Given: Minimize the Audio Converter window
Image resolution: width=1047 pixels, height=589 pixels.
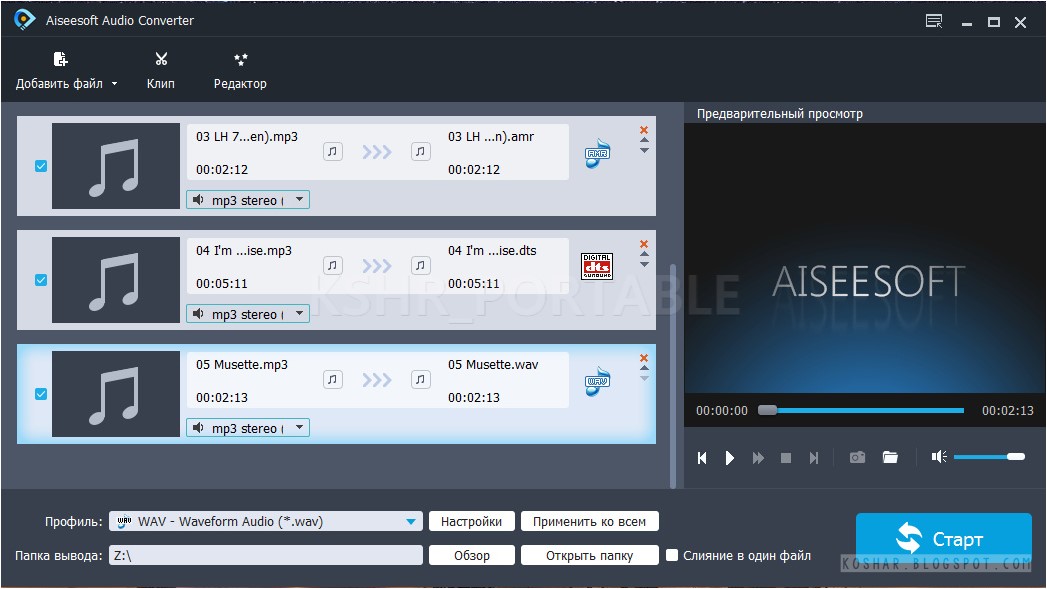Looking at the screenshot, I should (x=967, y=23).
